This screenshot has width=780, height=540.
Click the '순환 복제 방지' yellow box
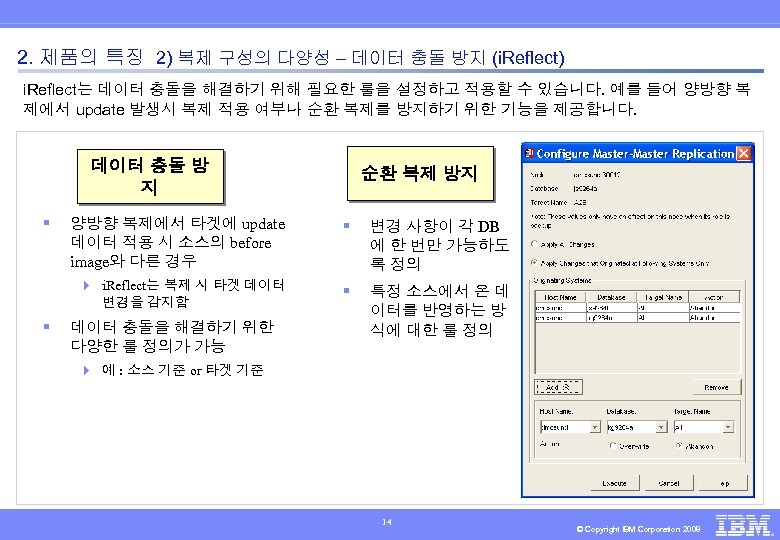tap(420, 173)
